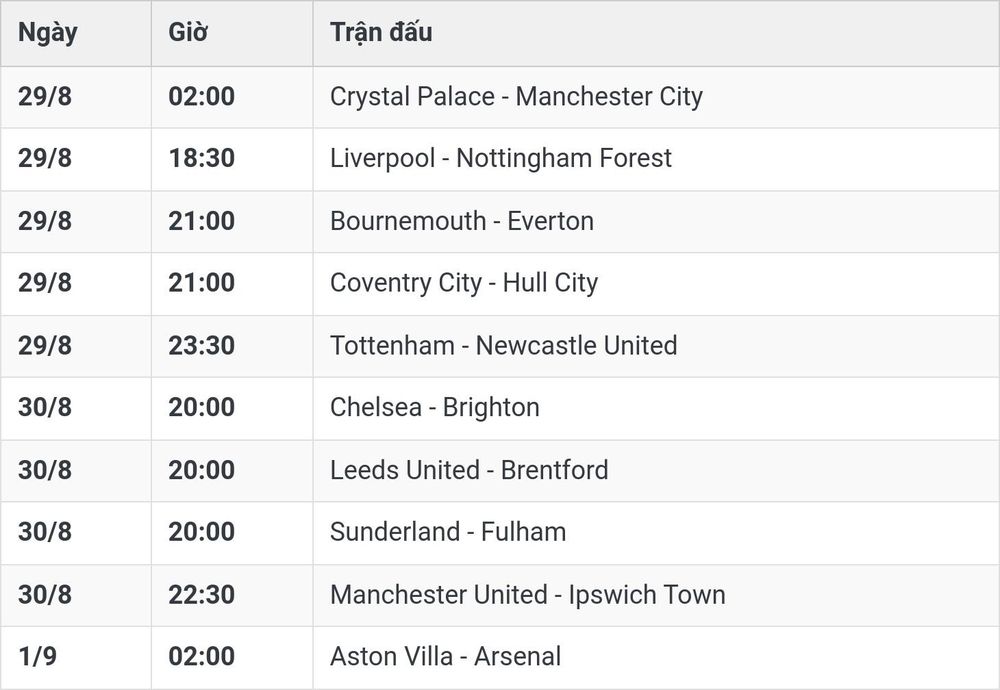Select the Aston Villa - Arsenal match
This screenshot has width=1000, height=690.
[445, 657]
